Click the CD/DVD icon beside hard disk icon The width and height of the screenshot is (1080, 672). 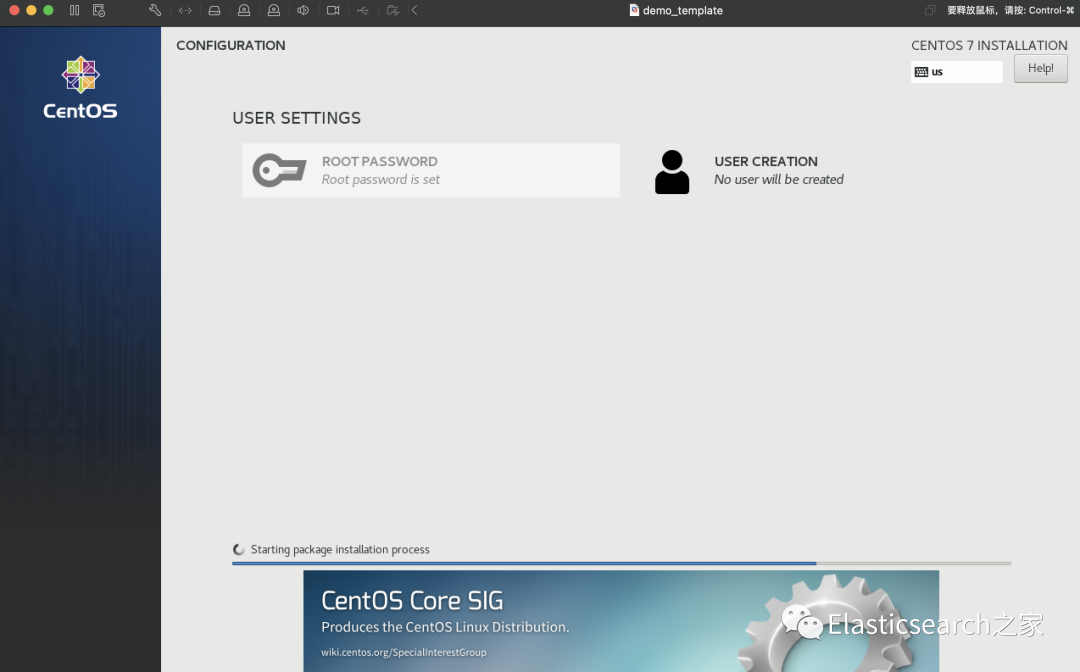(244, 10)
